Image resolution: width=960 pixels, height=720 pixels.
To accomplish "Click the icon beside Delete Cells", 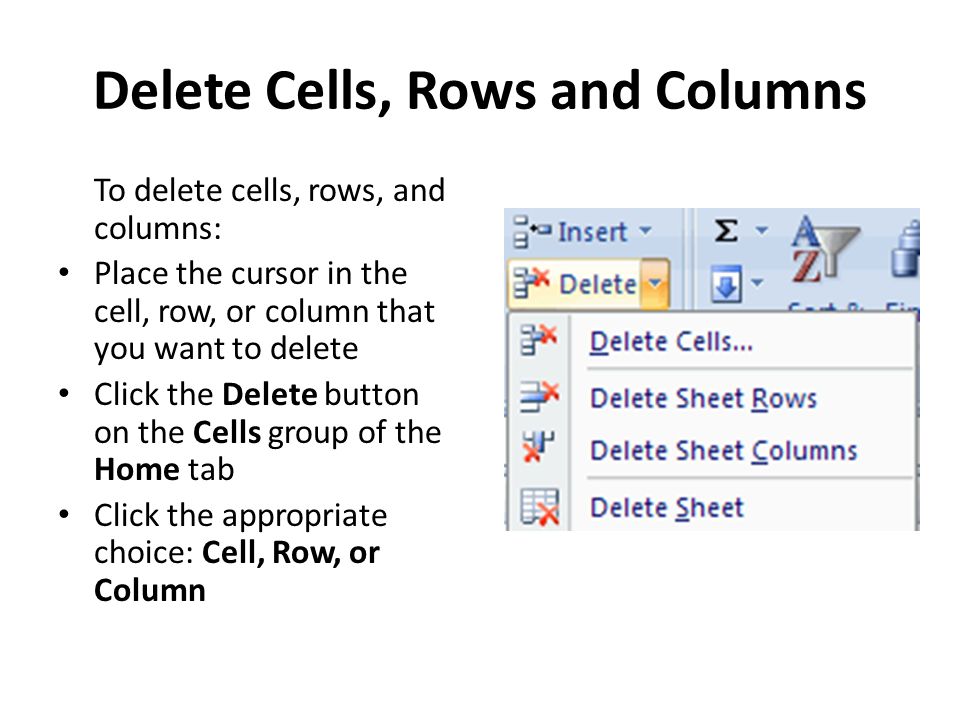I will tap(539, 339).
